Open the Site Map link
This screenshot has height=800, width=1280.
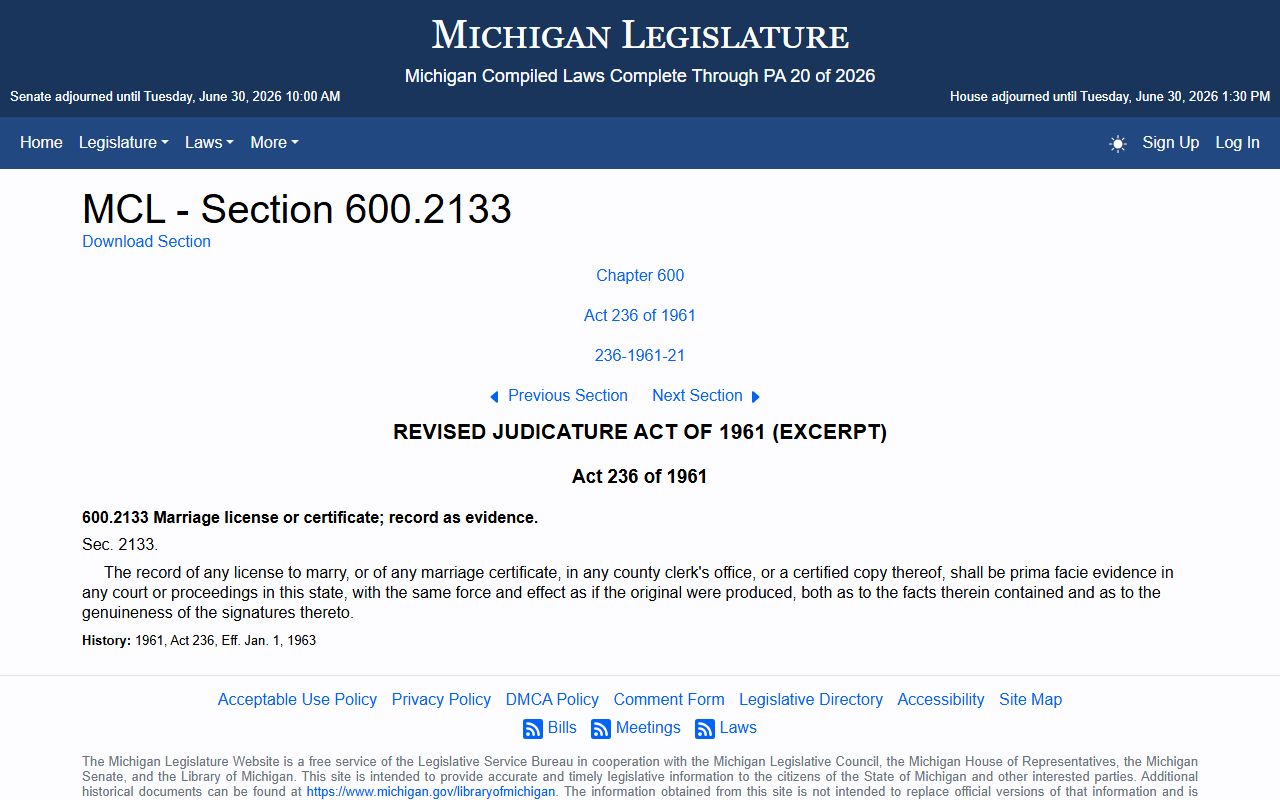1030,699
